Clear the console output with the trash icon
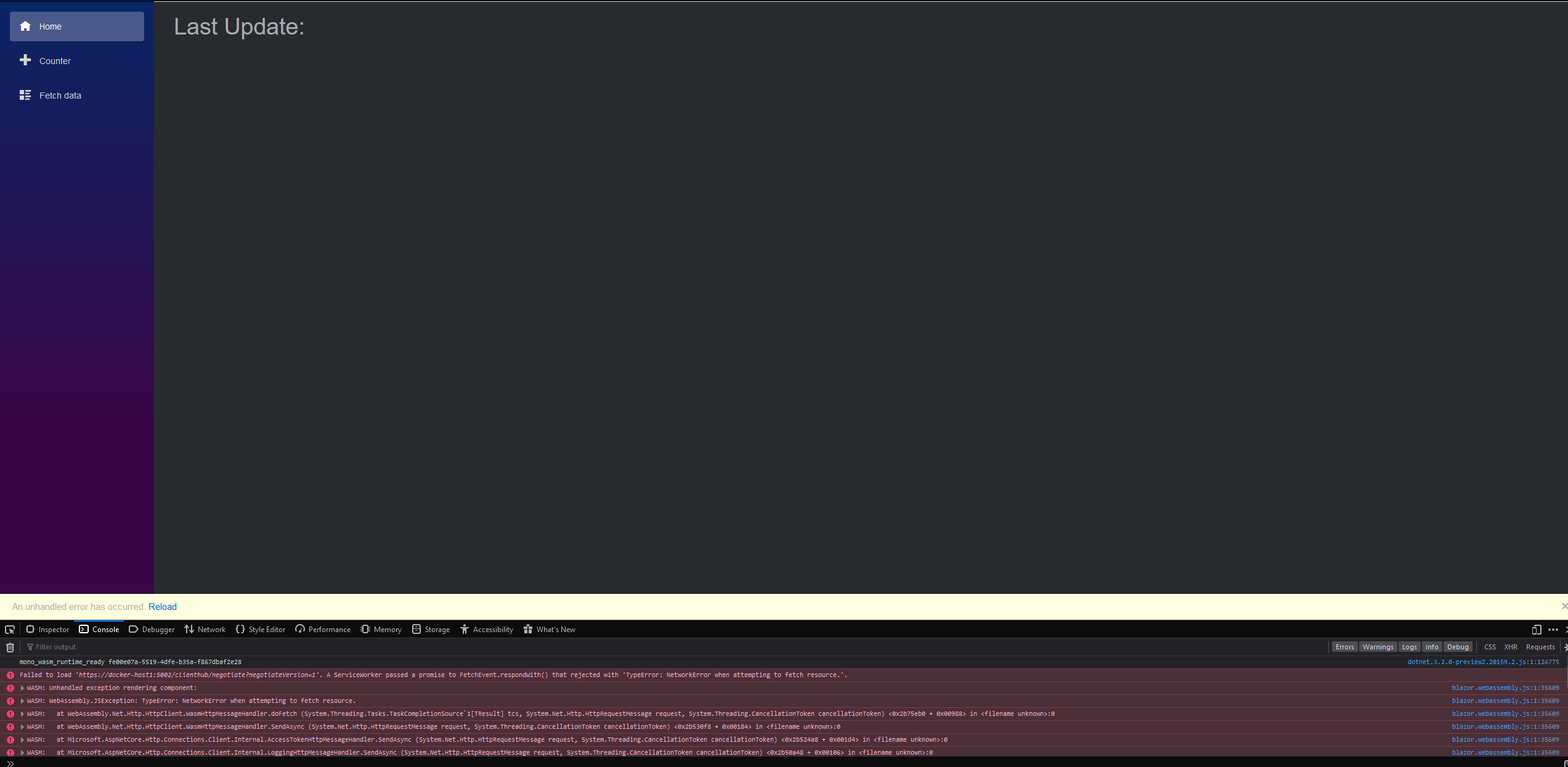This screenshot has height=767, width=1568. [x=10, y=647]
